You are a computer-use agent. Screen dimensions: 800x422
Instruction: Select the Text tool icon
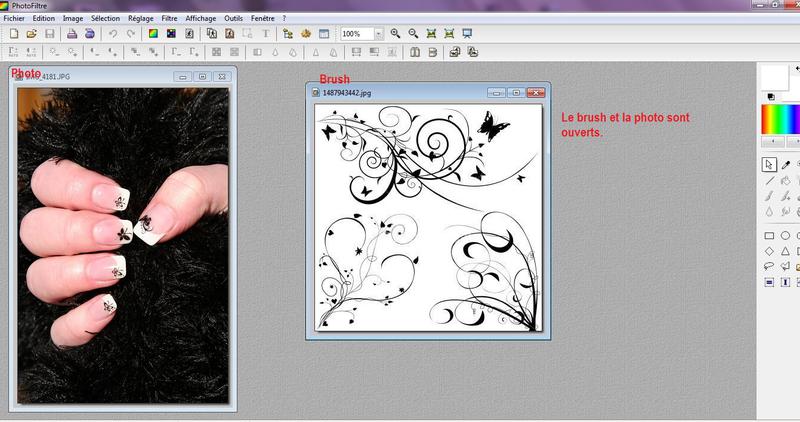[264, 33]
